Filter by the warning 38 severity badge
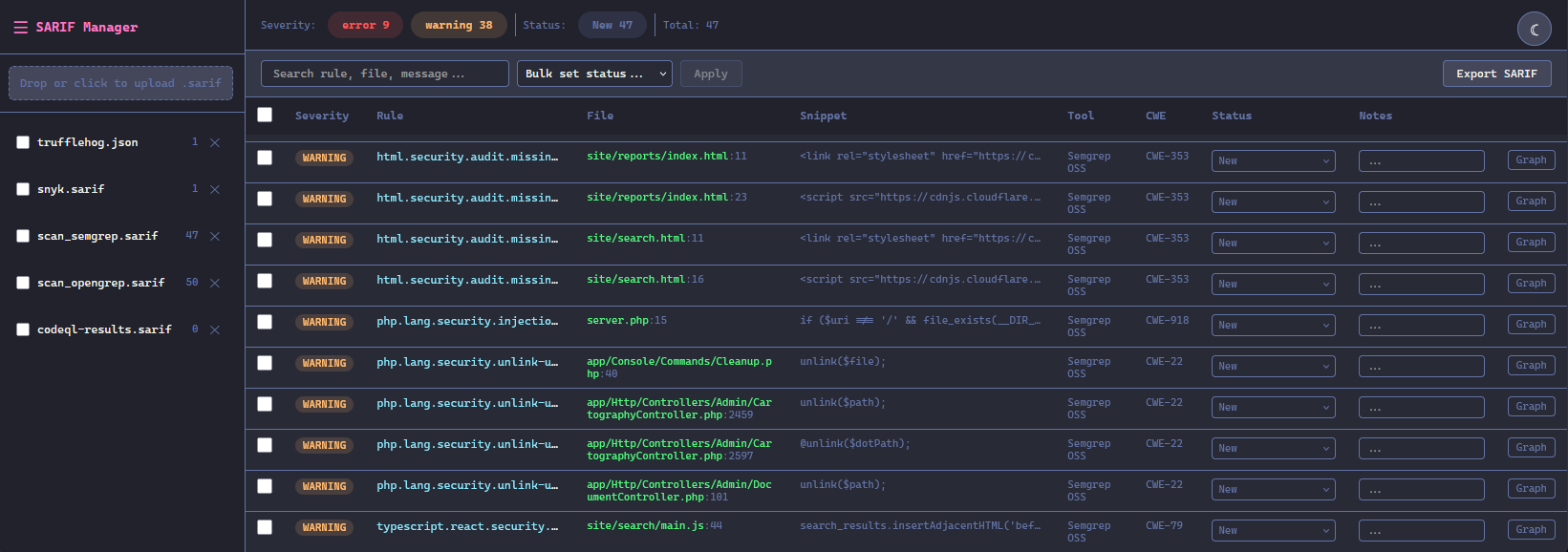The height and width of the screenshot is (552, 1568). (459, 25)
